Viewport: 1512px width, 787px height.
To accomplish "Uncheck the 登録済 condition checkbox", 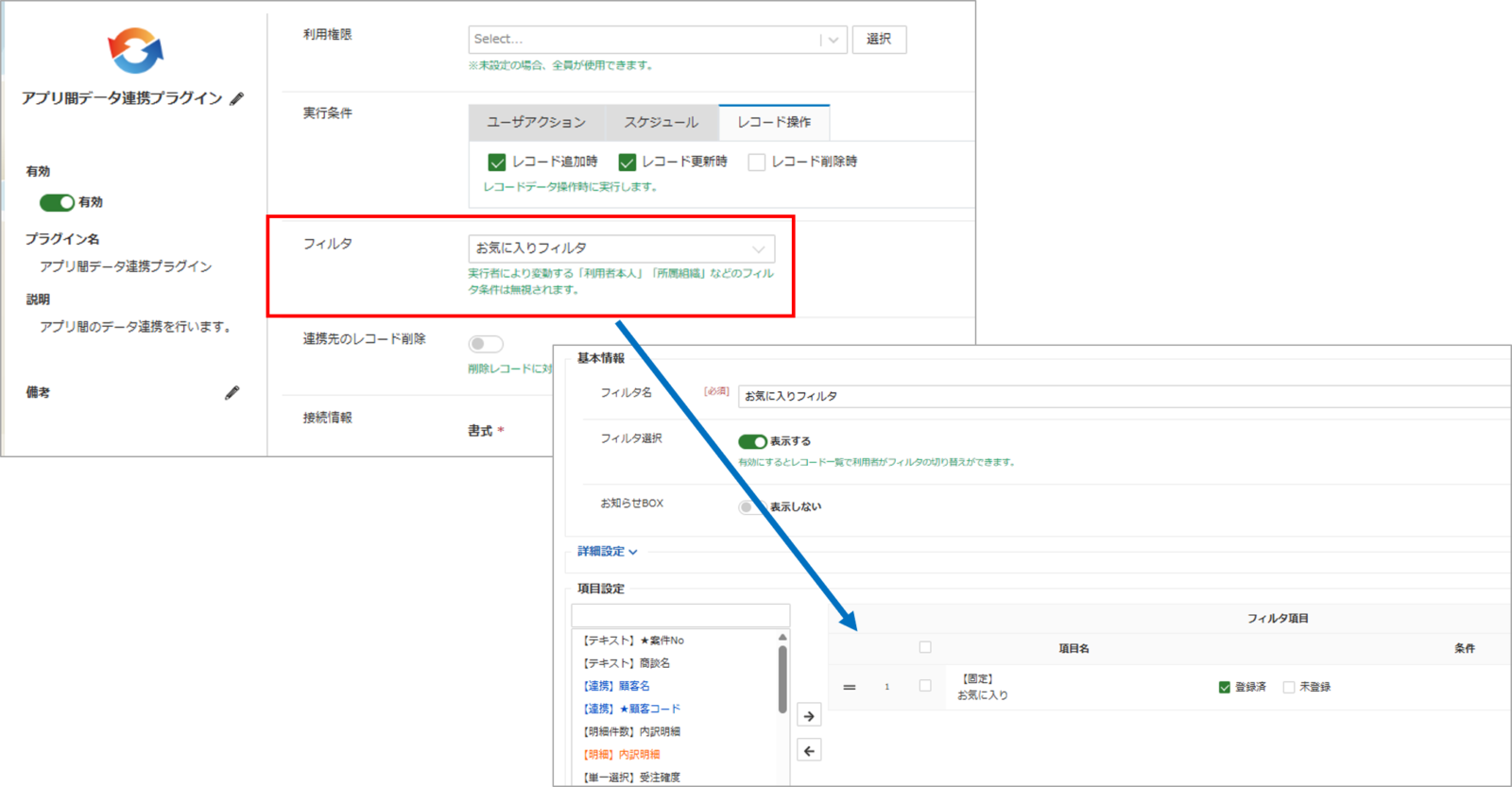I will click(x=1225, y=687).
